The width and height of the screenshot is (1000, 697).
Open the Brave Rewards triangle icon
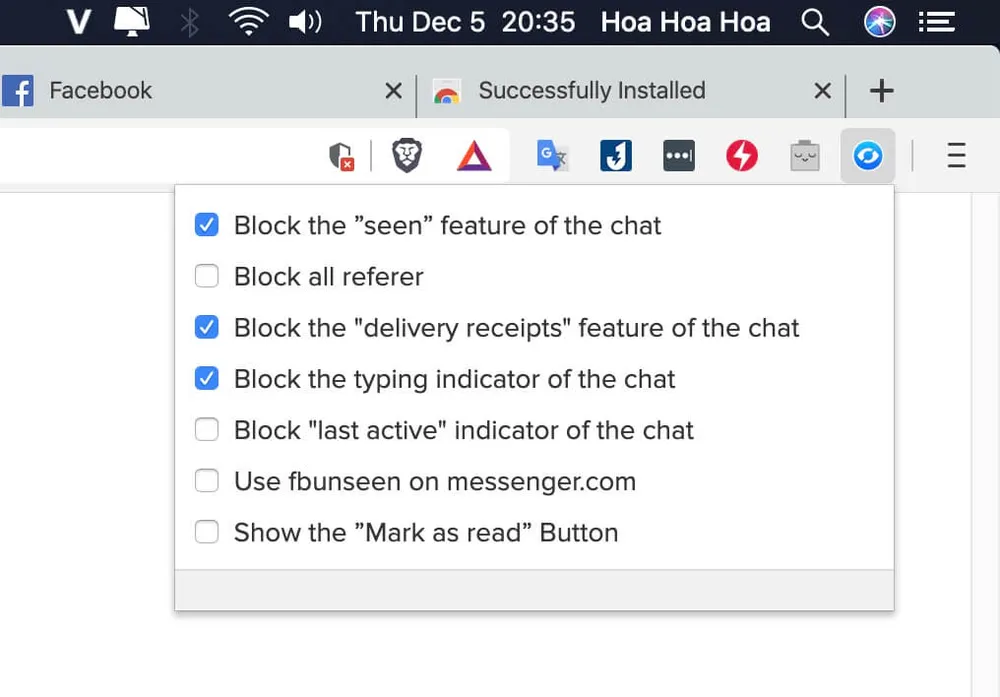474,156
